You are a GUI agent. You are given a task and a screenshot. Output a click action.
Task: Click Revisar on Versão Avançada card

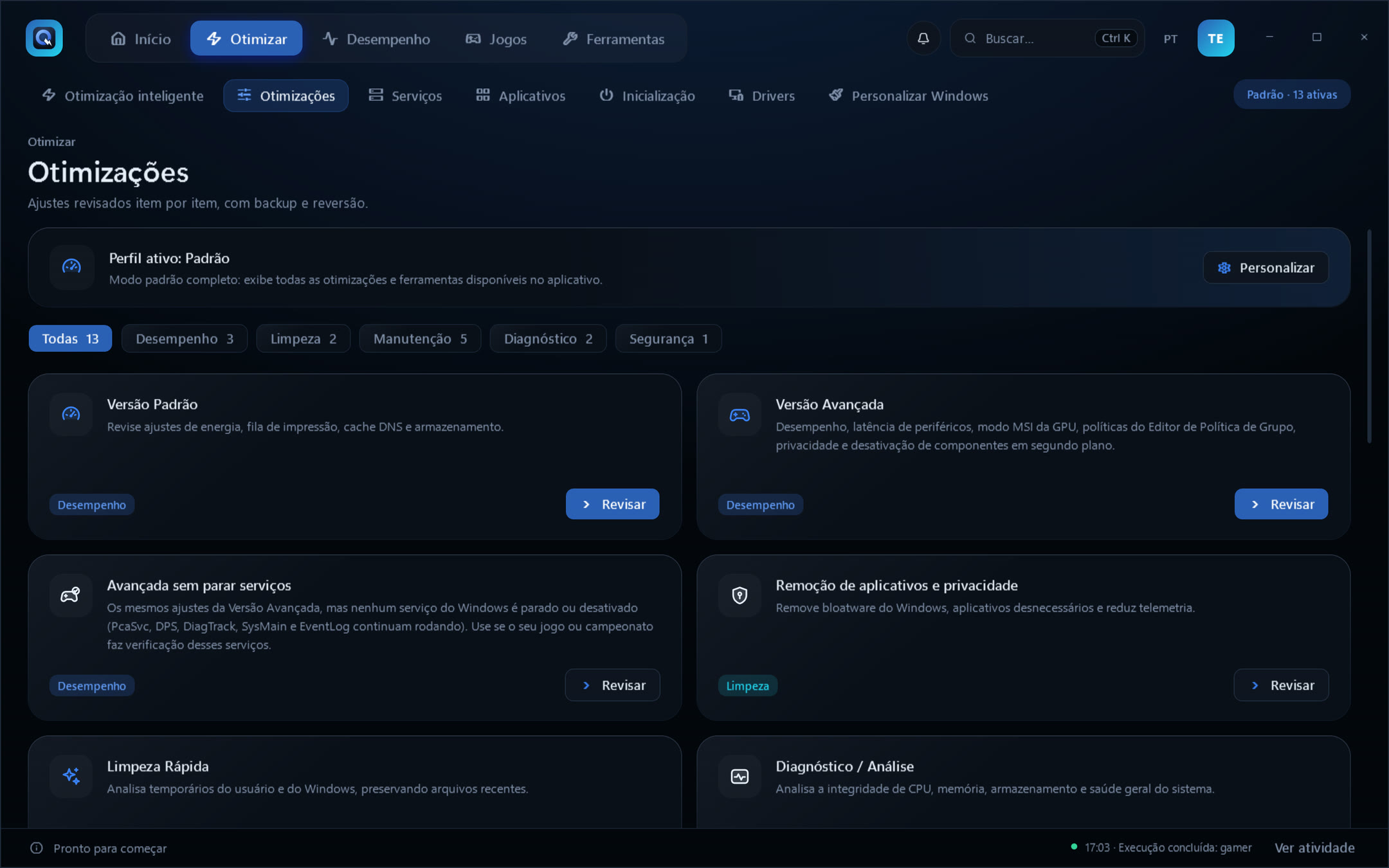(x=1281, y=504)
